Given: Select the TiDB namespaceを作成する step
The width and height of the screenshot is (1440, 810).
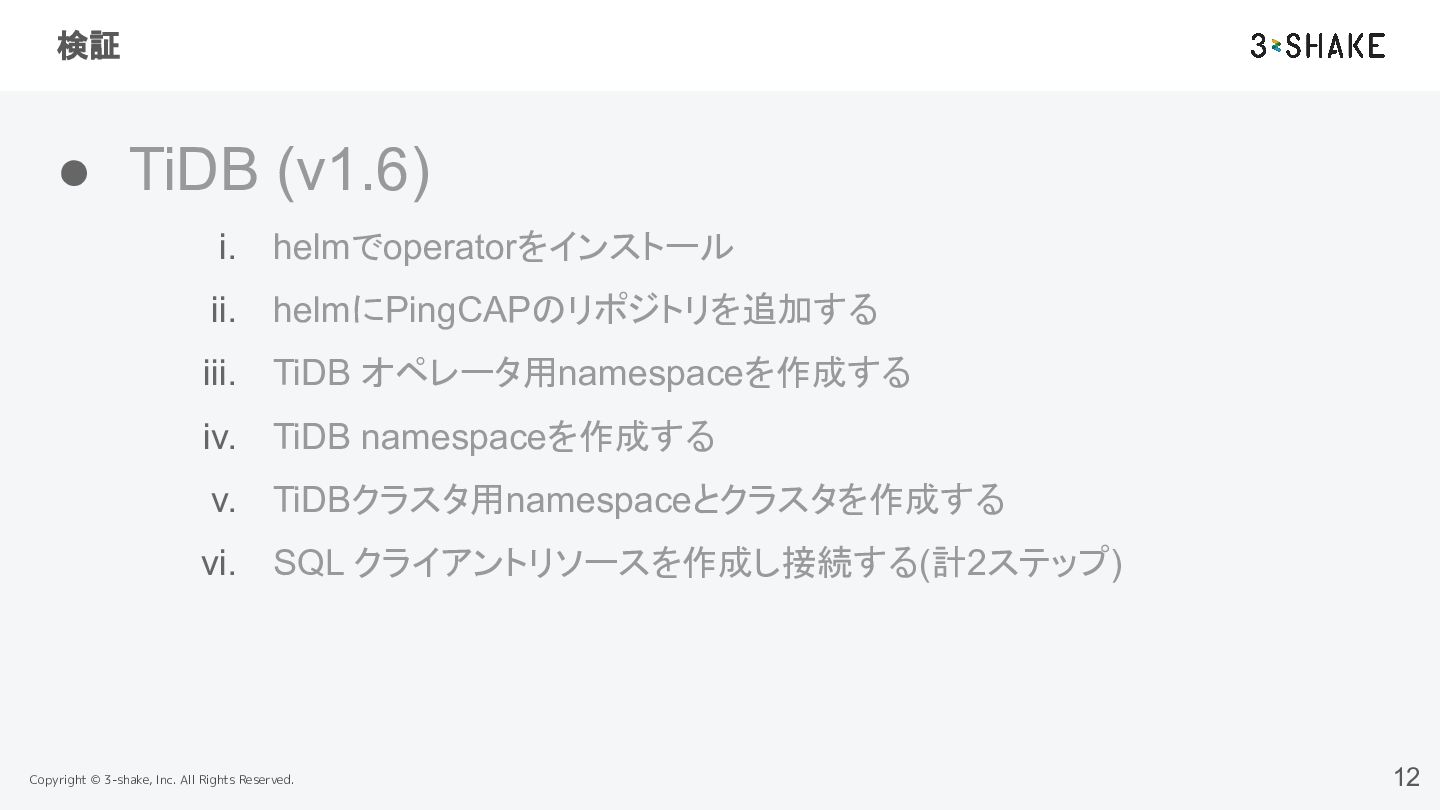Looking at the screenshot, I should (494, 437).
